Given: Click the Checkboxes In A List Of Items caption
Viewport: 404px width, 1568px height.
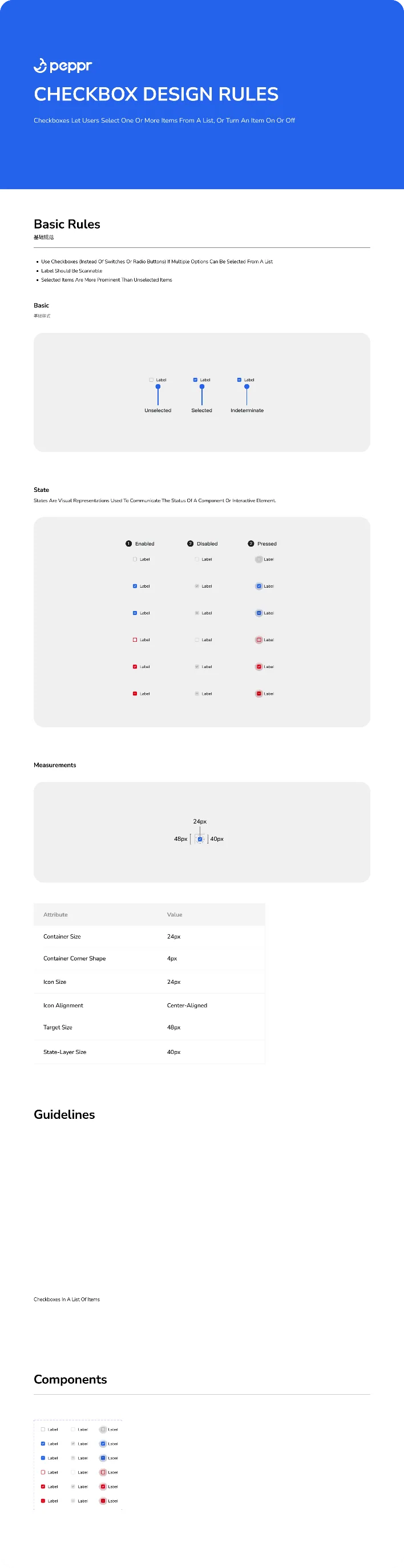Looking at the screenshot, I should point(66,1299).
